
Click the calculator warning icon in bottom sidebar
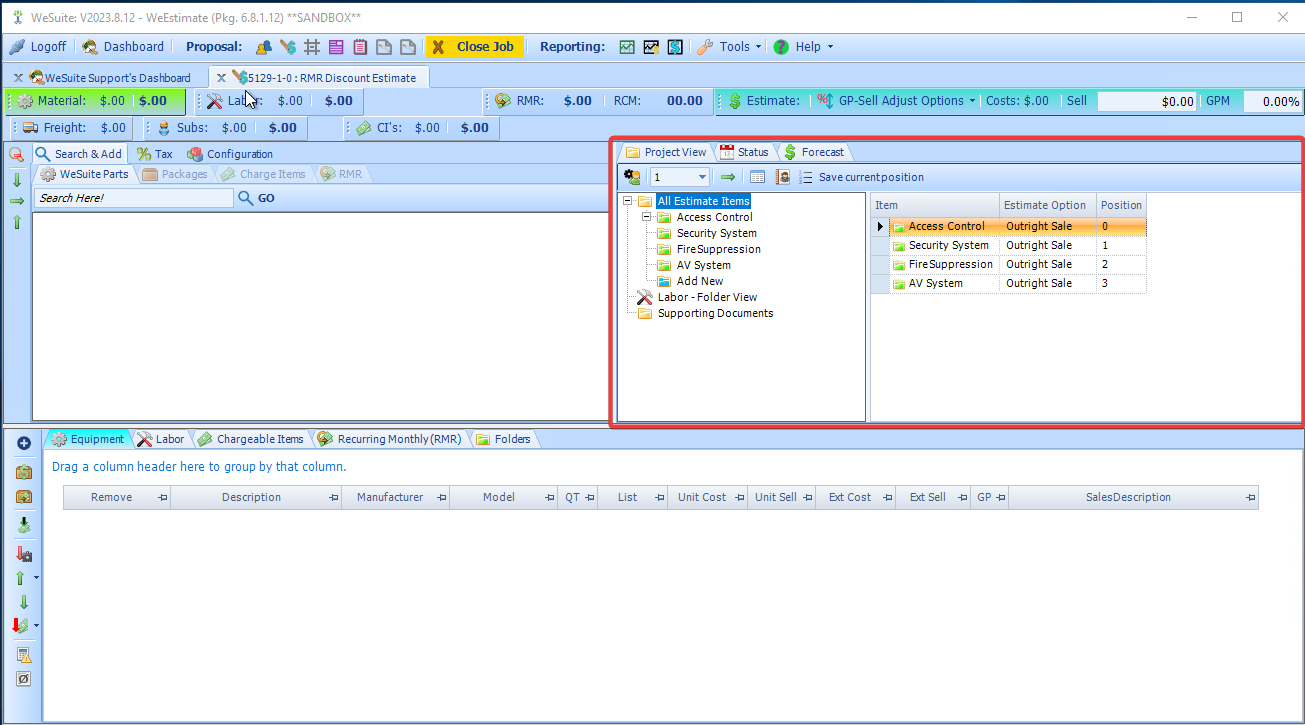click(24, 655)
